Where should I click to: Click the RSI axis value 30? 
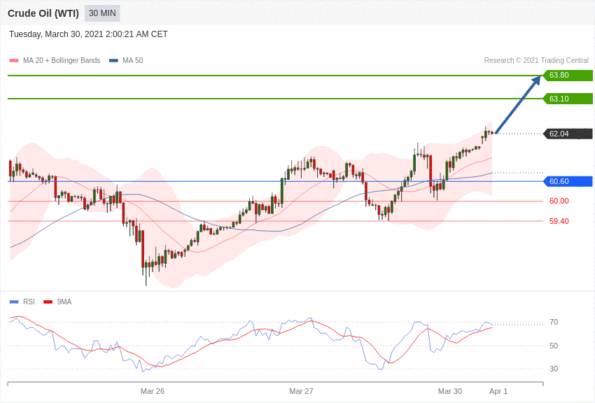(x=554, y=369)
